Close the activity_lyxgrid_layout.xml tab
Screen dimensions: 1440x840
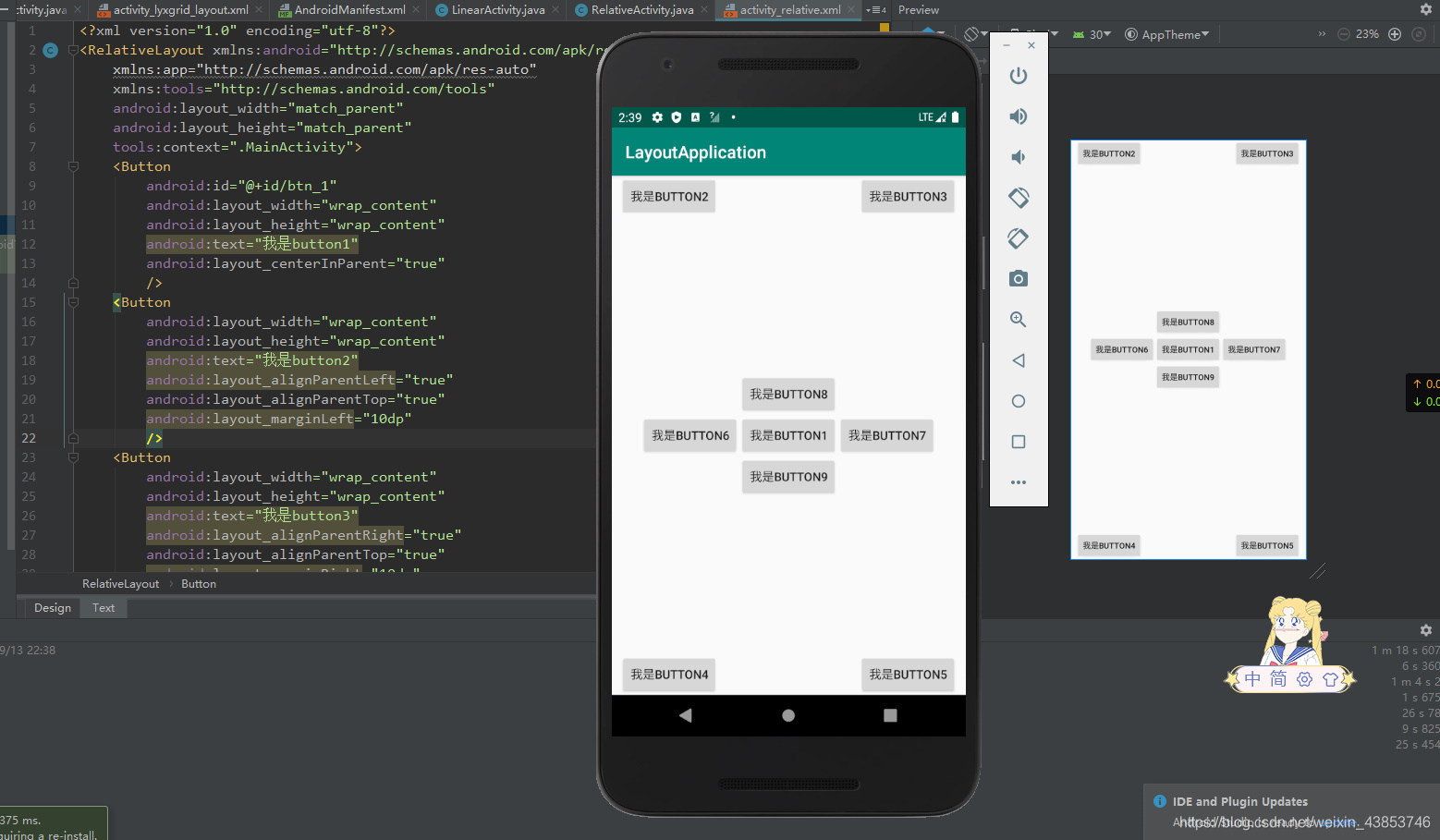[259, 10]
